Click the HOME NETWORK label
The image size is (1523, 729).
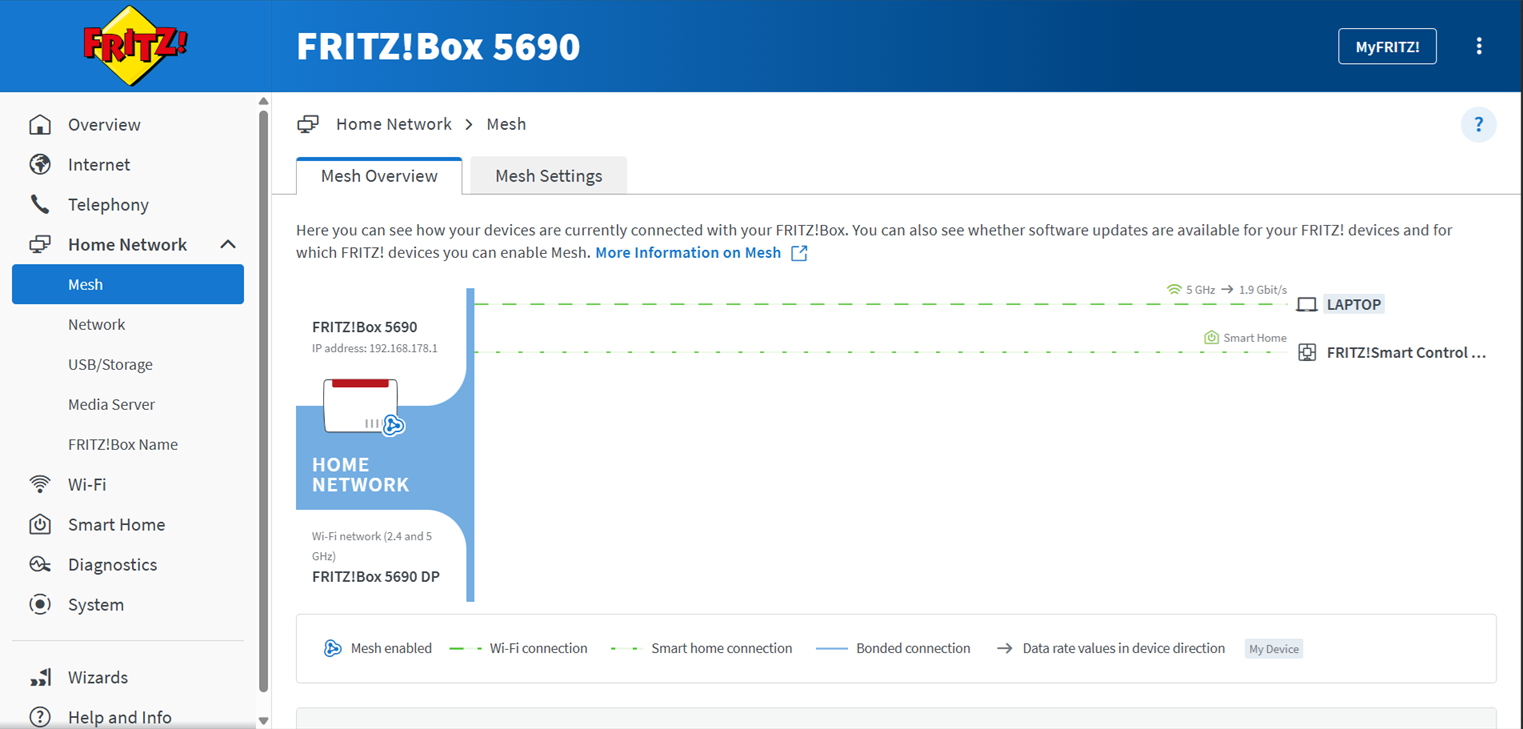(360, 475)
